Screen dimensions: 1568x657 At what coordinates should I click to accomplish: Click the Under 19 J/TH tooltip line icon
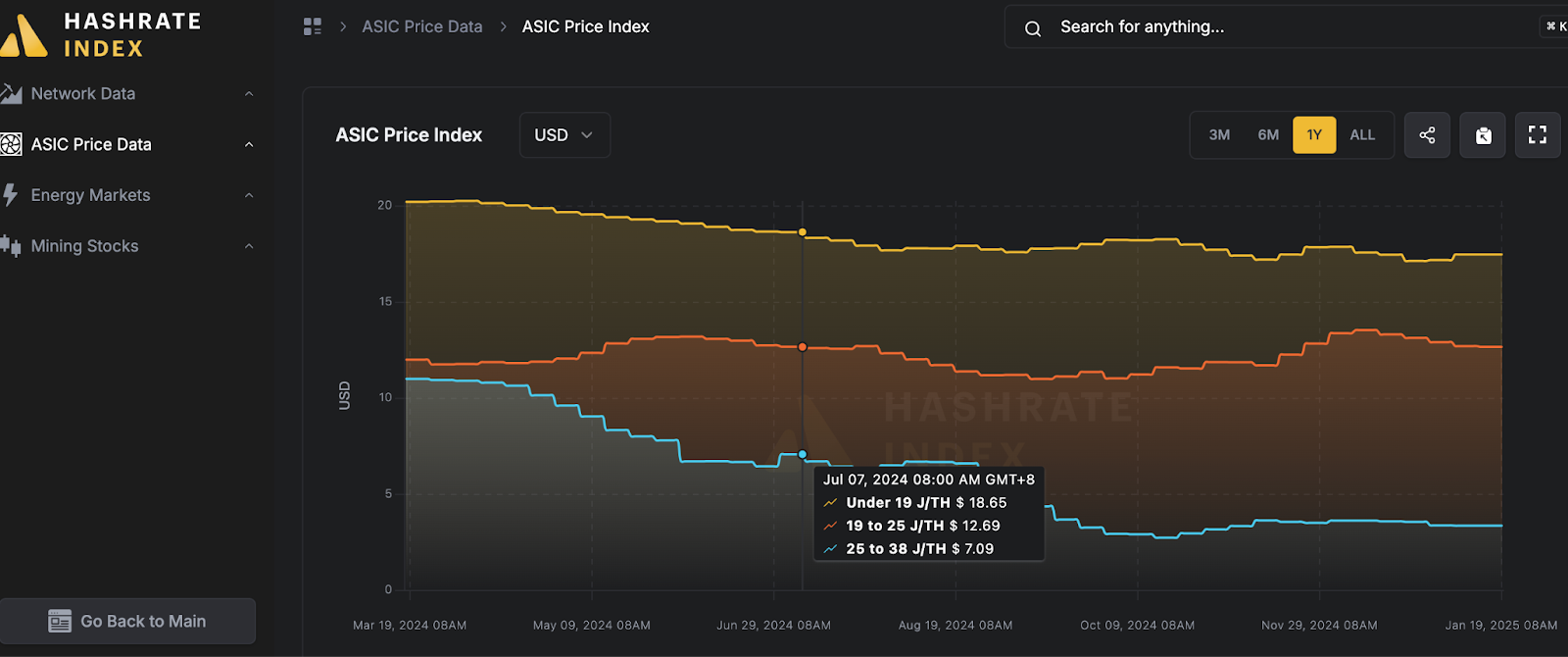click(831, 503)
